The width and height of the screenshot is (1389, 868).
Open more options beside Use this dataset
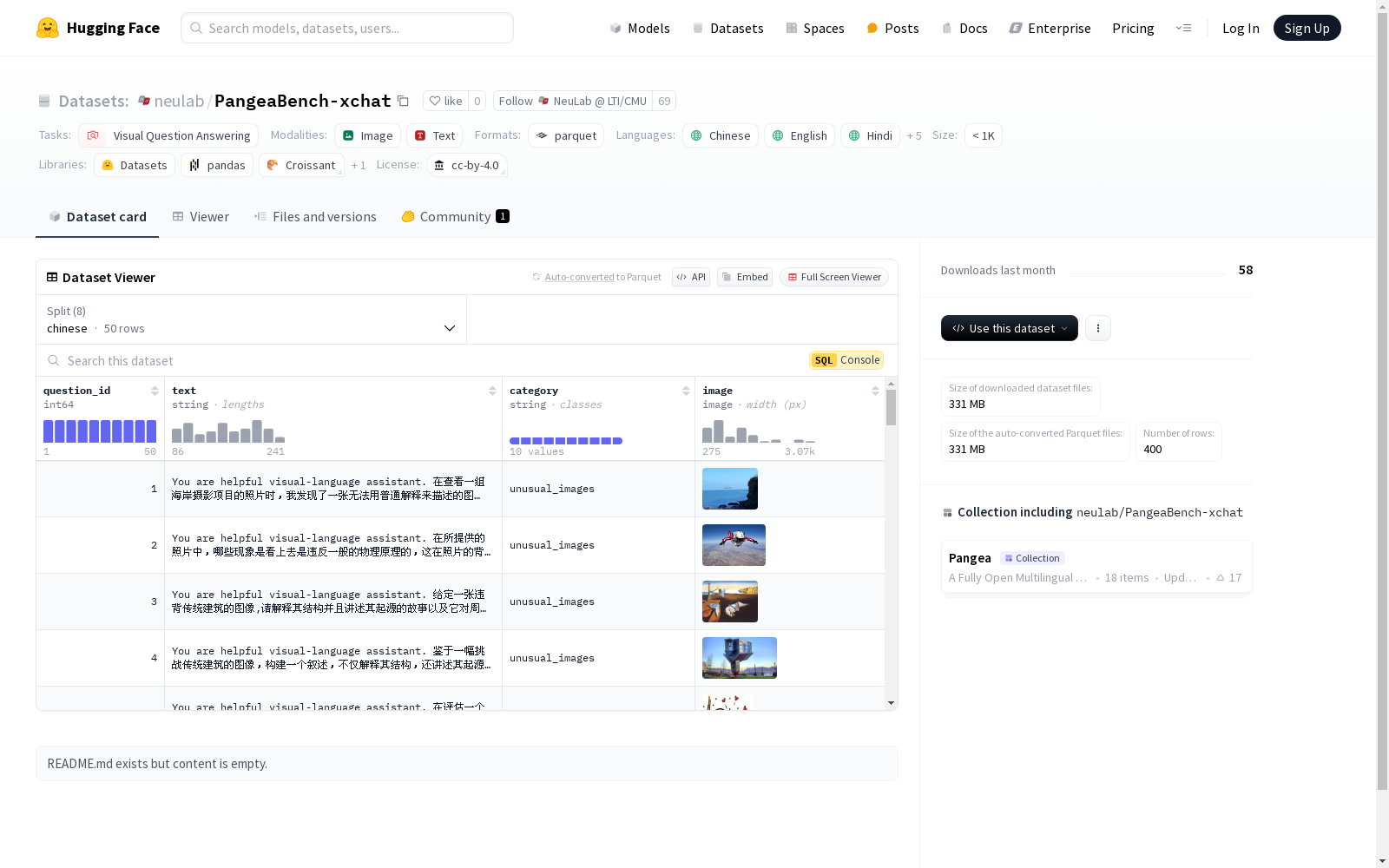pyautogui.click(x=1098, y=328)
